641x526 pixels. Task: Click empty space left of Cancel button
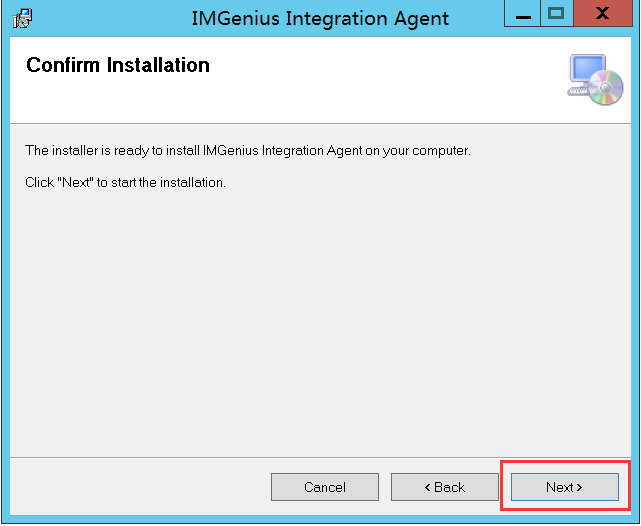point(140,487)
